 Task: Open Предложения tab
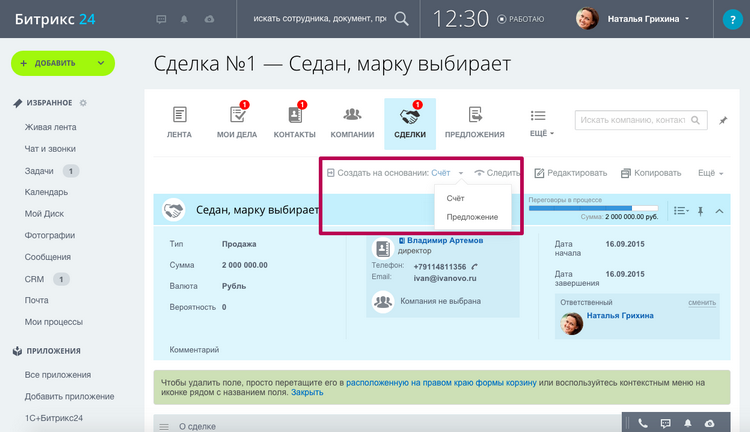click(x=474, y=122)
